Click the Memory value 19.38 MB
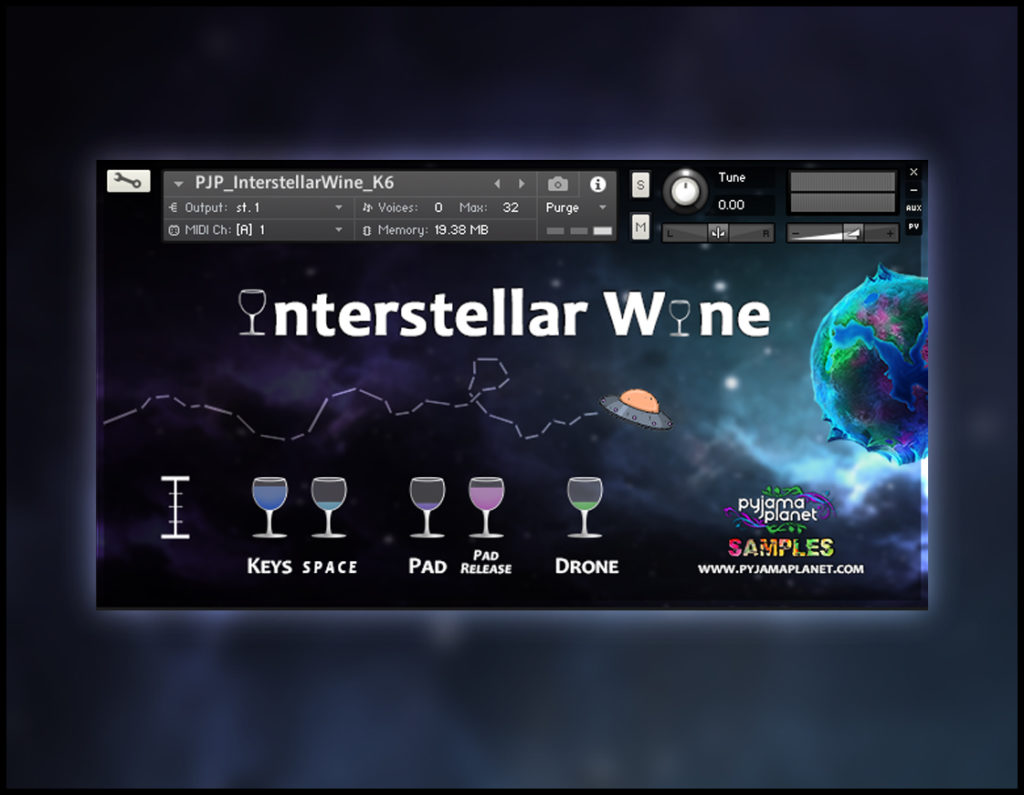This screenshot has height=795, width=1024. click(461, 230)
